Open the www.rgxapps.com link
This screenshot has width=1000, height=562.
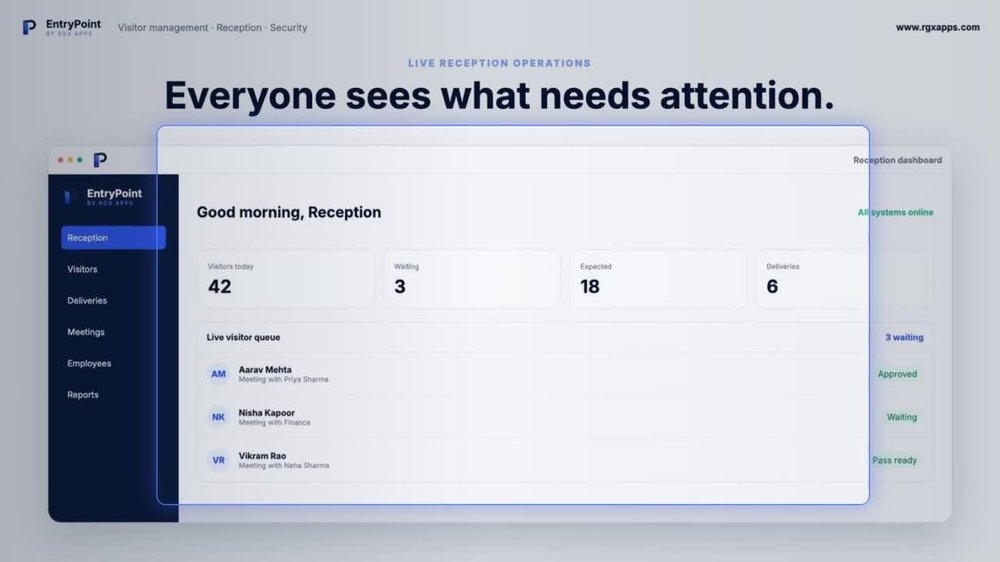coord(938,27)
